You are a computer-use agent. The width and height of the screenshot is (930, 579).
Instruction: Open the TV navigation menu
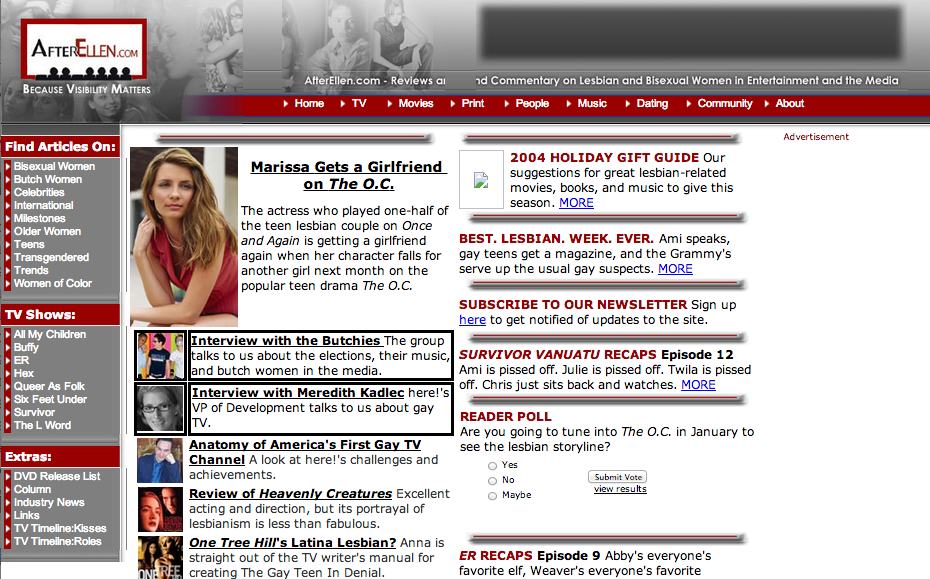click(x=359, y=103)
